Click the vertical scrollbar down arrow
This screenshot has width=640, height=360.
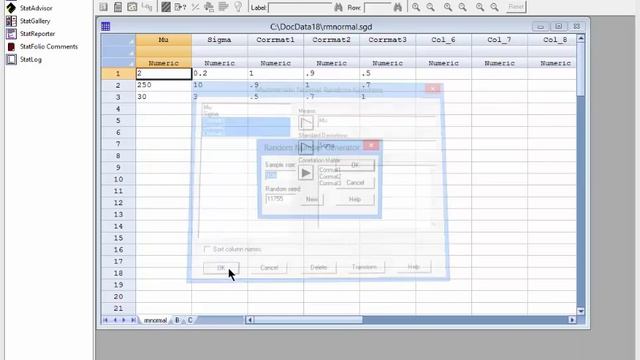[x=580, y=311]
